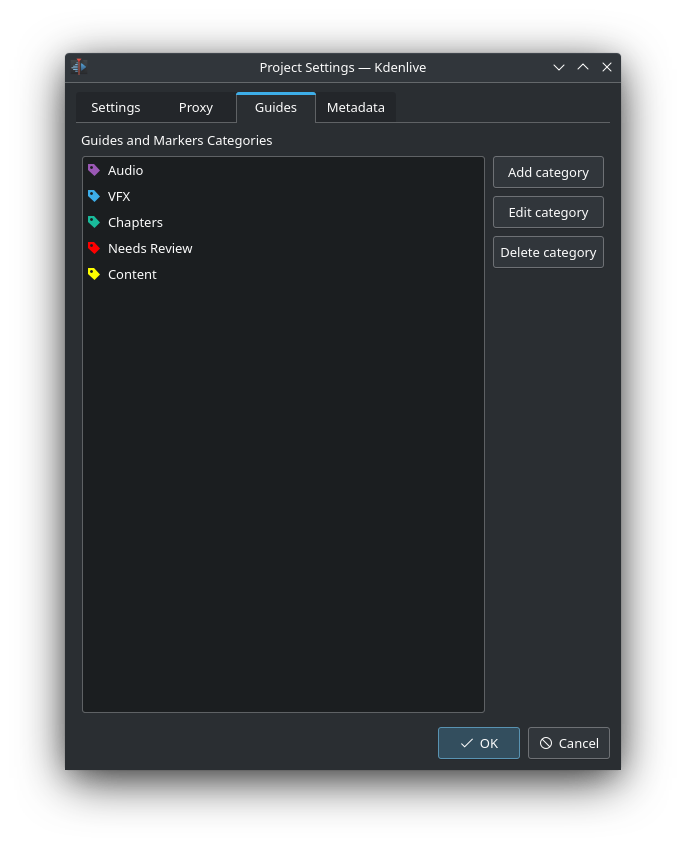Go to the Metadata tab
Screen dimensions: 686x847
[355, 108]
